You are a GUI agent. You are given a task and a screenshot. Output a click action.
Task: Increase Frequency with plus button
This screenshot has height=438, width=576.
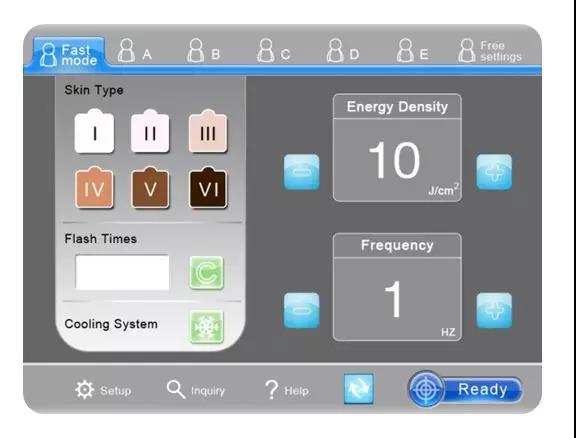494,310
